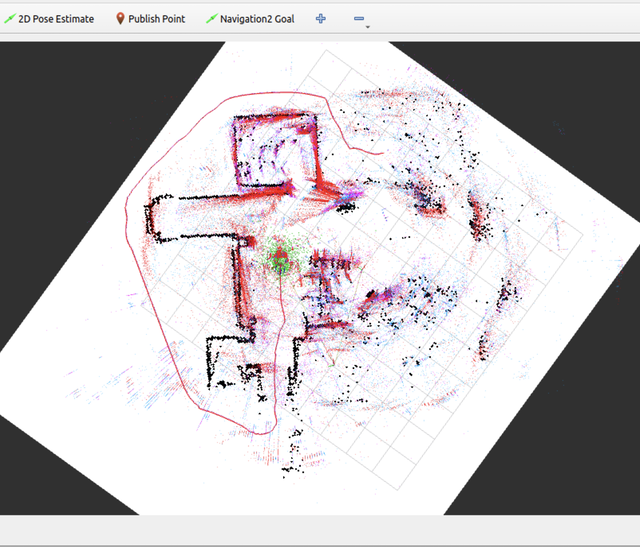Image resolution: width=640 pixels, height=547 pixels.
Task: Click the Publish Point red pin icon
Action: 120,19
